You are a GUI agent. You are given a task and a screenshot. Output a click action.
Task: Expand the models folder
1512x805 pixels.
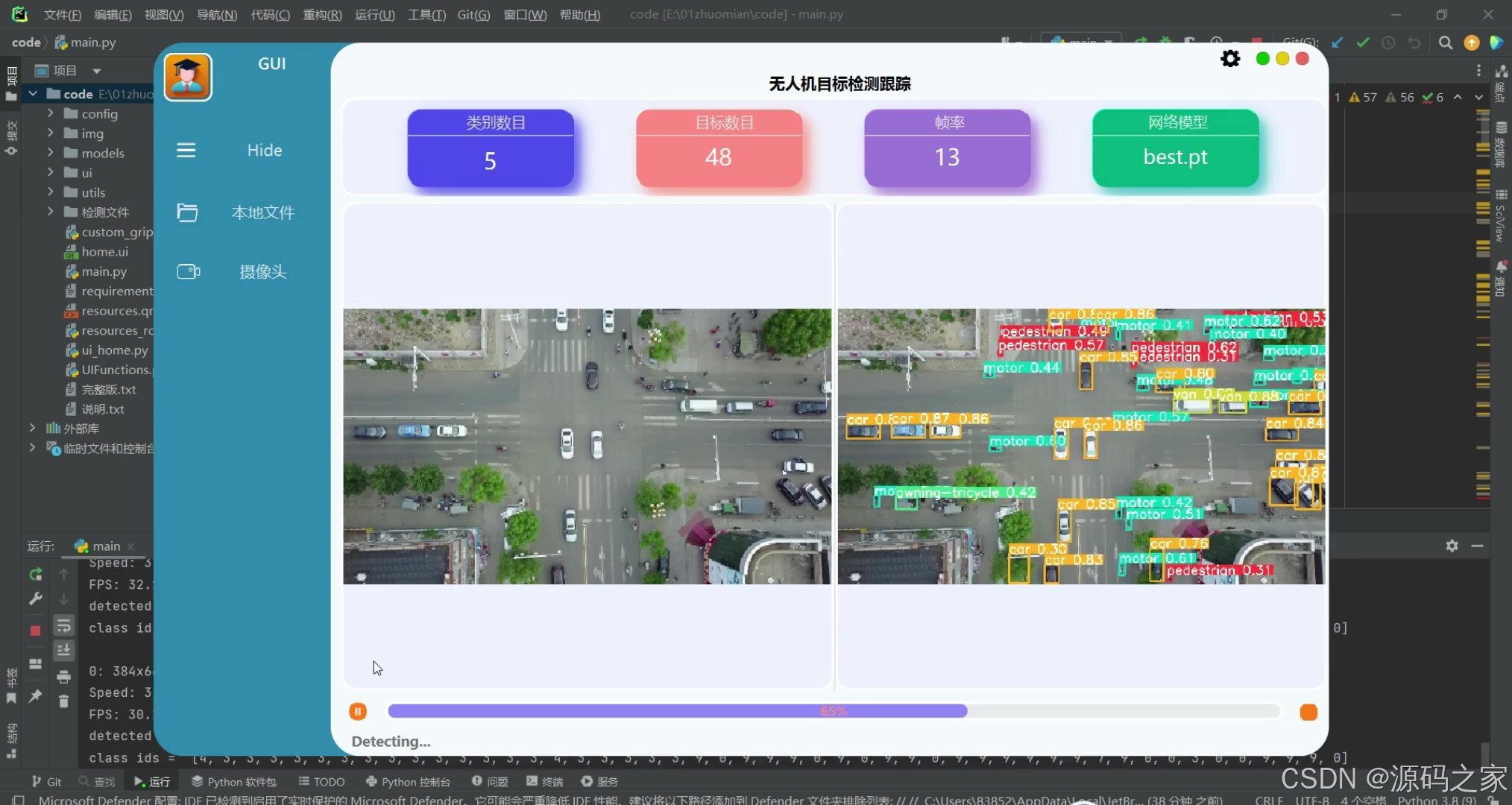coord(50,153)
